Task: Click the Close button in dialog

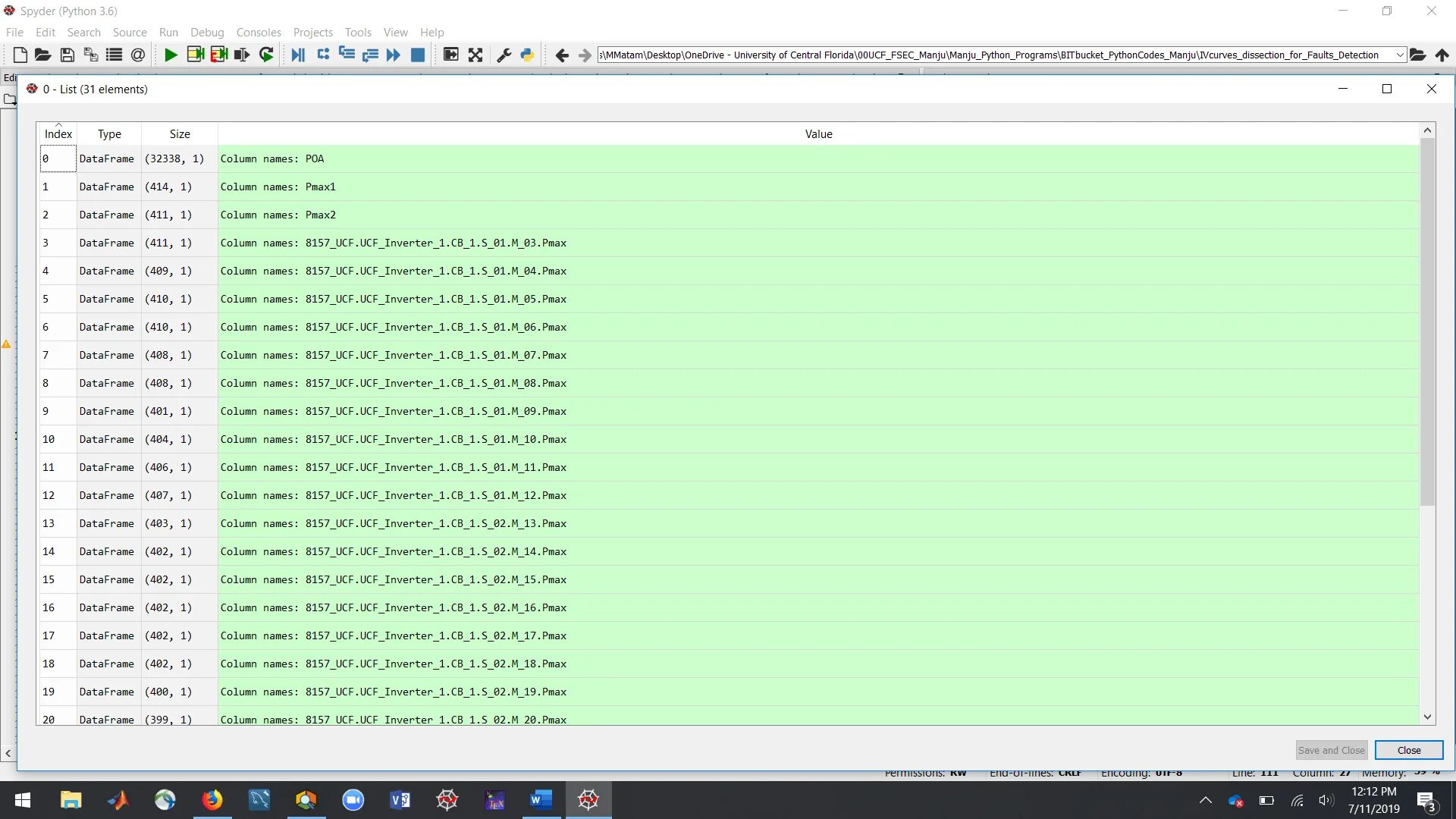Action: point(1408,750)
